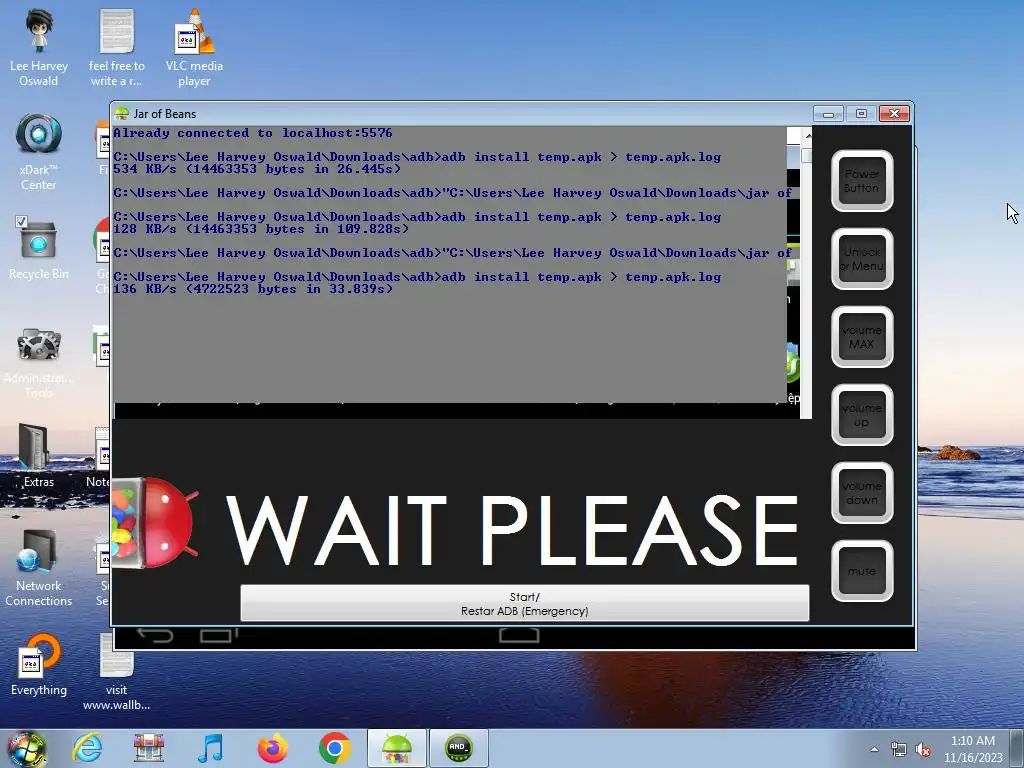The width and height of the screenshot is (1024, 768).
Task: Open the music notes taskbar icon
Action: pos(210,748)
